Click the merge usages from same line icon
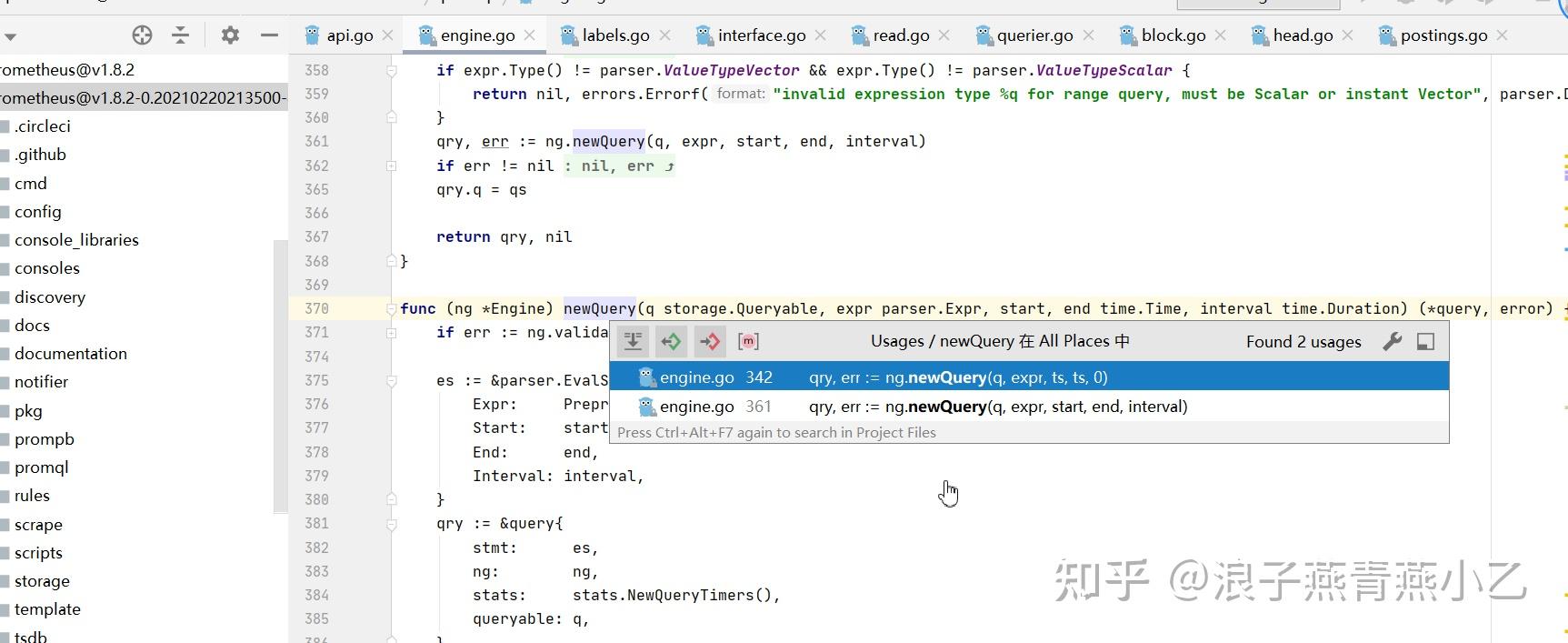Image resolution: width=1568 pixels, height=643 pixels. pos(634,341)
